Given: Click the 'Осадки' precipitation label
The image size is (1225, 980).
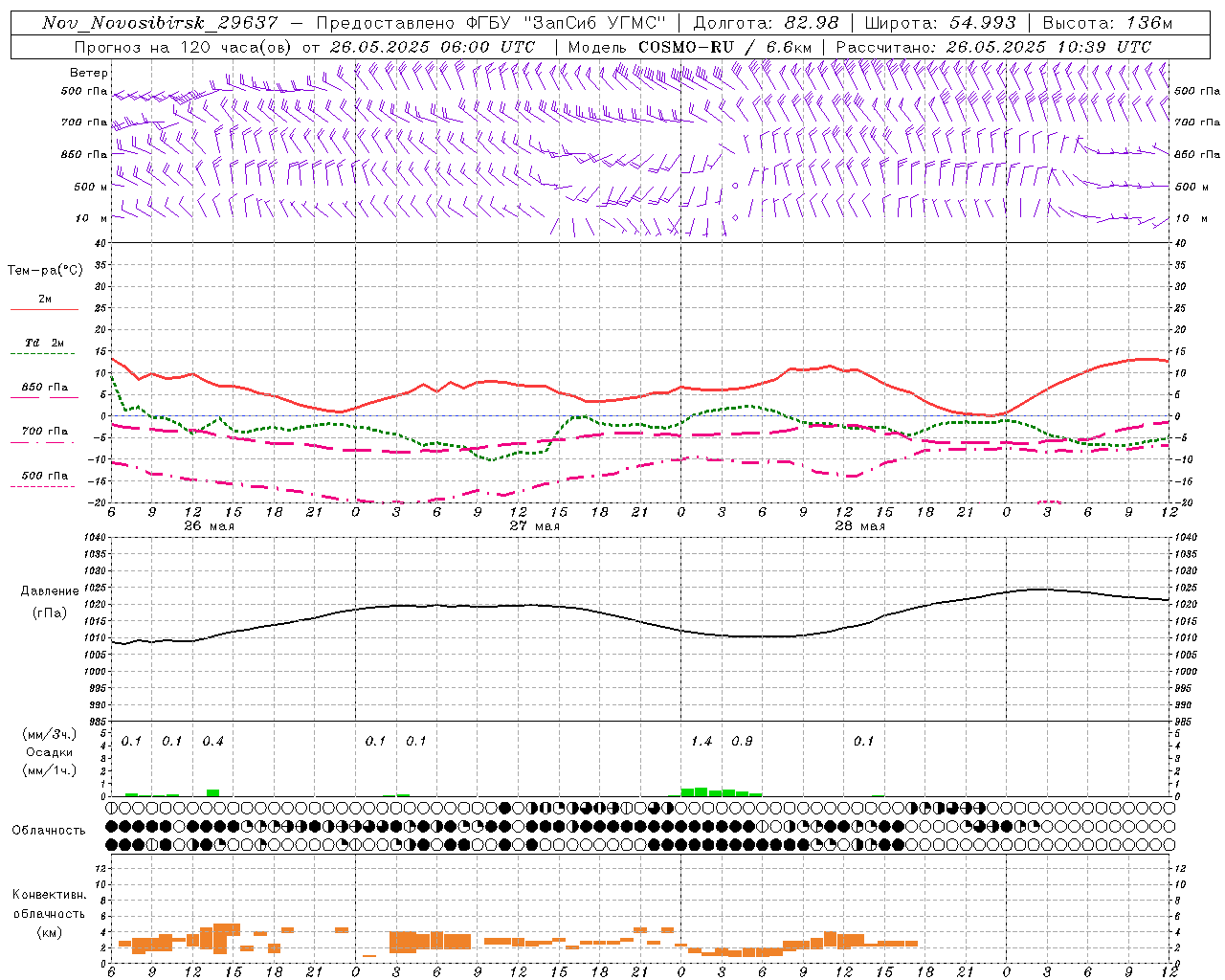Looking at the screenshot, I should (50, 752).
